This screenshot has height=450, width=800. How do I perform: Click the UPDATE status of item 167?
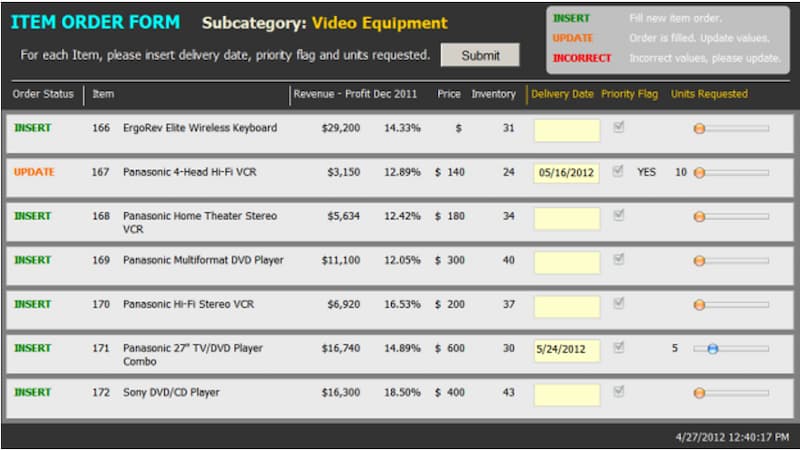[35, 172]
